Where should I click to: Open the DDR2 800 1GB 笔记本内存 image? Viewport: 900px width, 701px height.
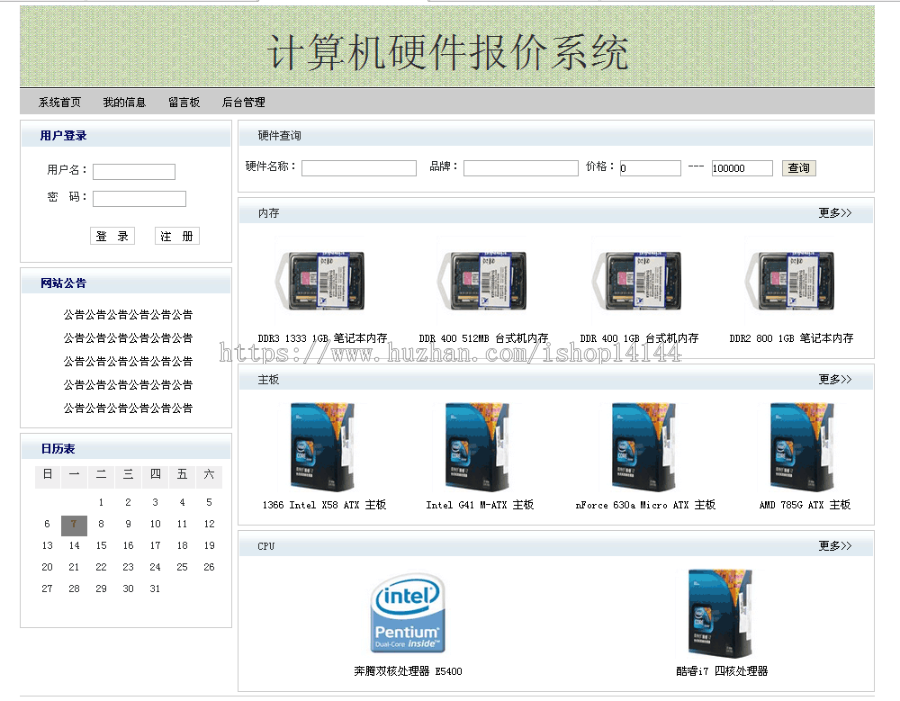[790, 281]
